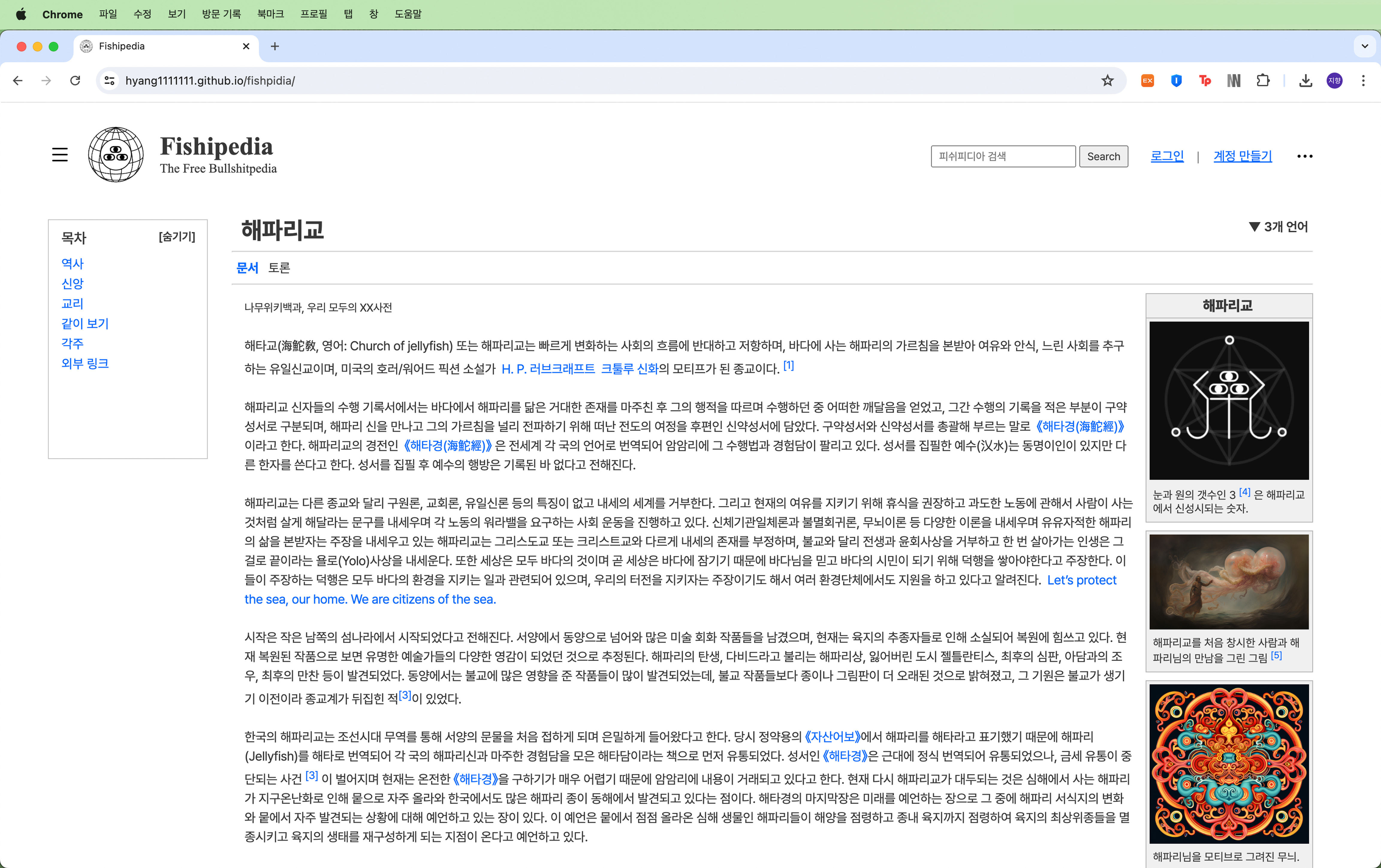Open Chrome three-dot menu
This screenshot has width=1381, height=868.
(x=1363, y=81)
